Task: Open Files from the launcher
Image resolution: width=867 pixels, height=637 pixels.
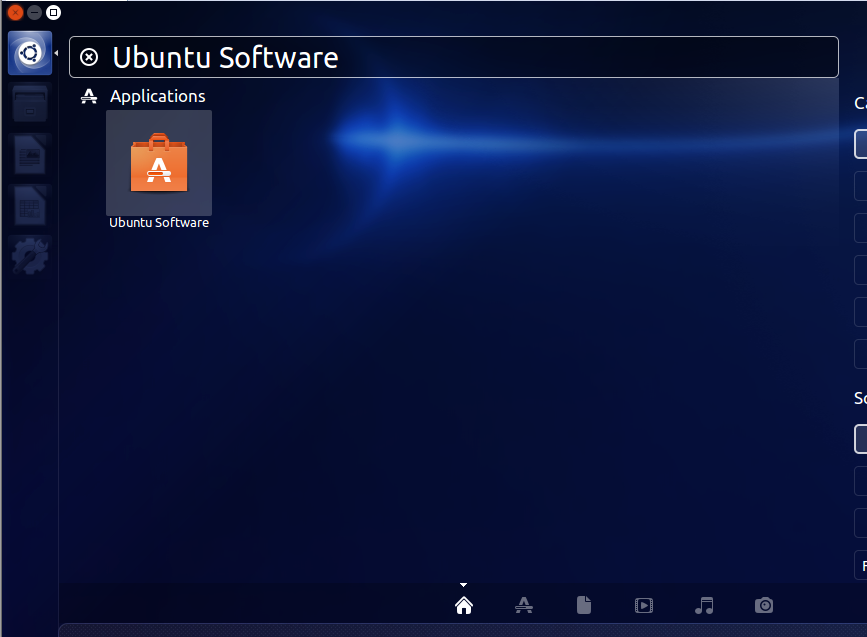Action: pyautogui.click(x=30, y=103)
